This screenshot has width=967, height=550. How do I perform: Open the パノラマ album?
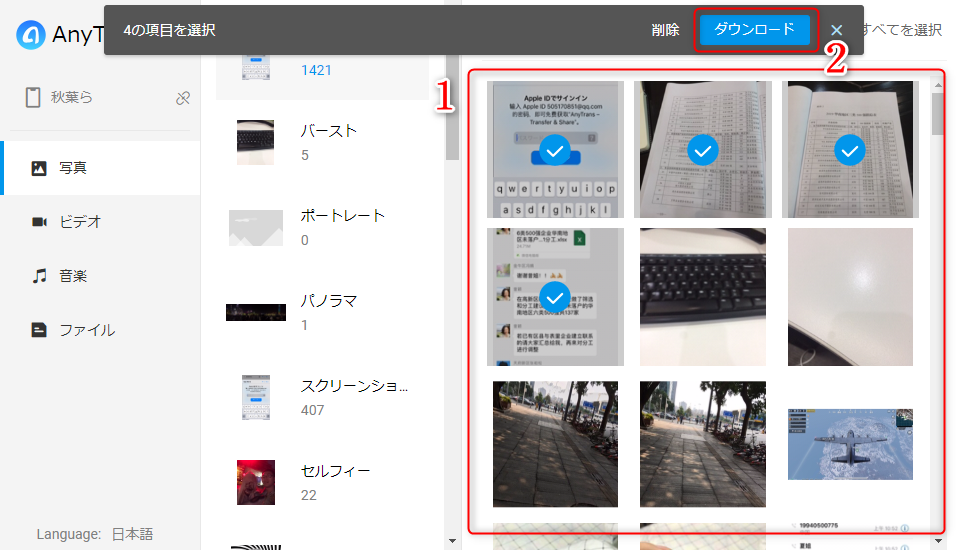[x=322, y=313]
